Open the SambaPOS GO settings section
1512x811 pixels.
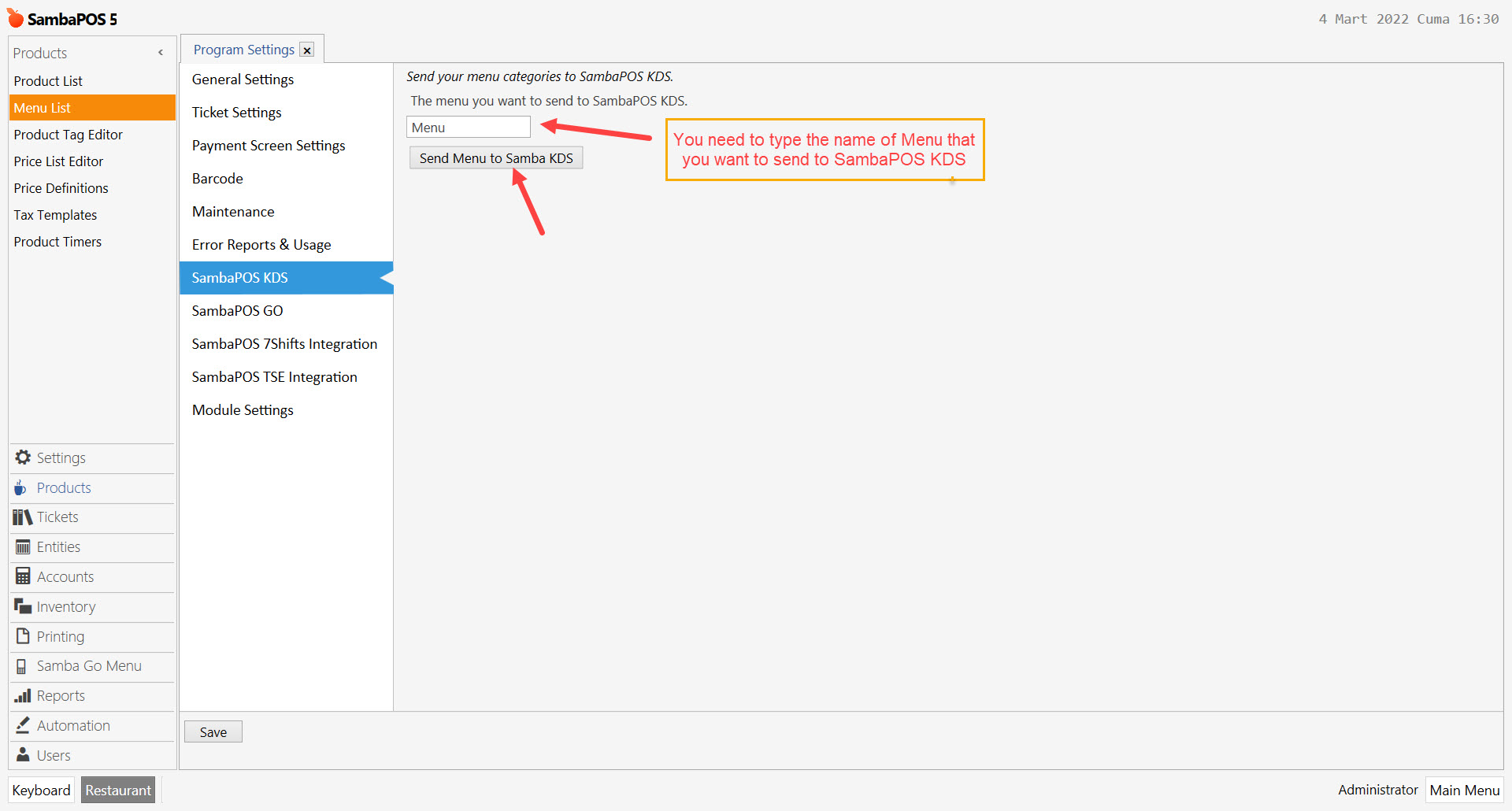(x=237, y=310)
